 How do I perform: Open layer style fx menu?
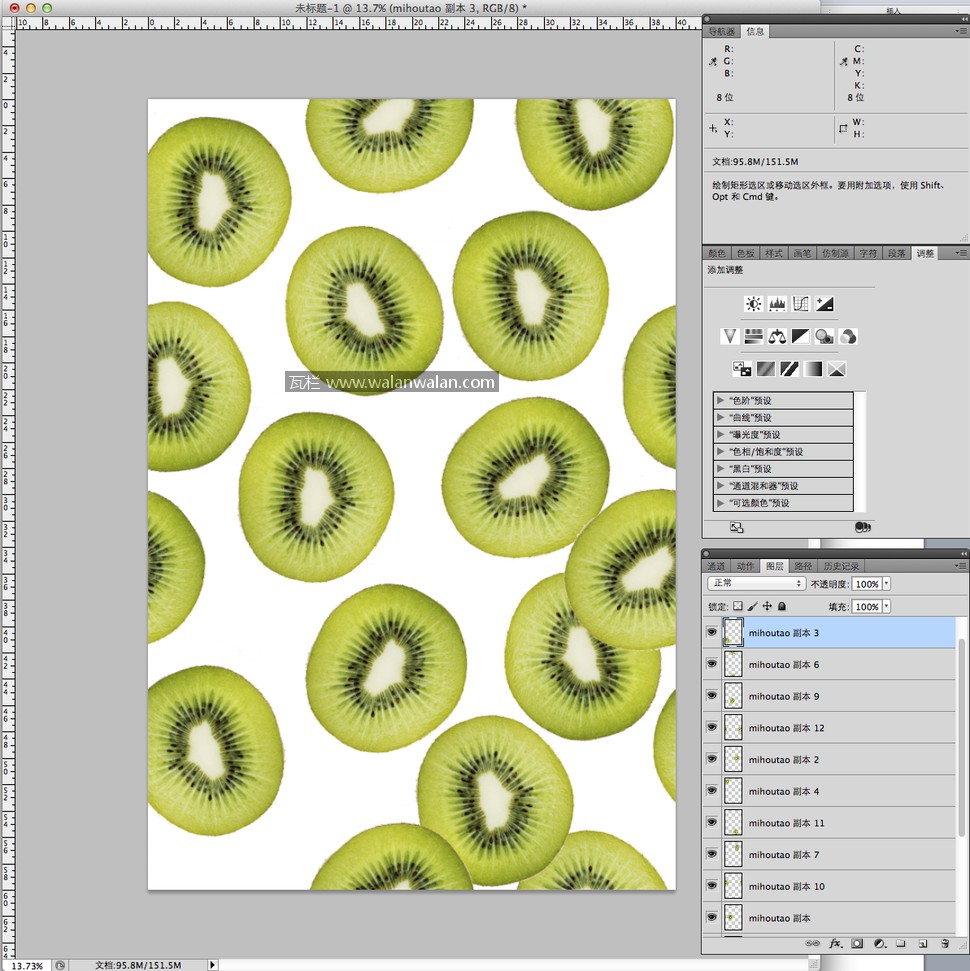click(836, 943)
